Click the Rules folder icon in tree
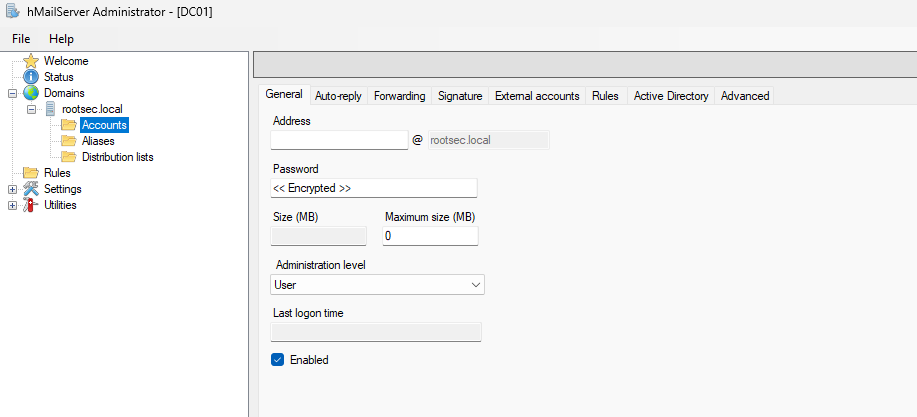Viewport: 917px width, 417px height. (x=31, y=173)
